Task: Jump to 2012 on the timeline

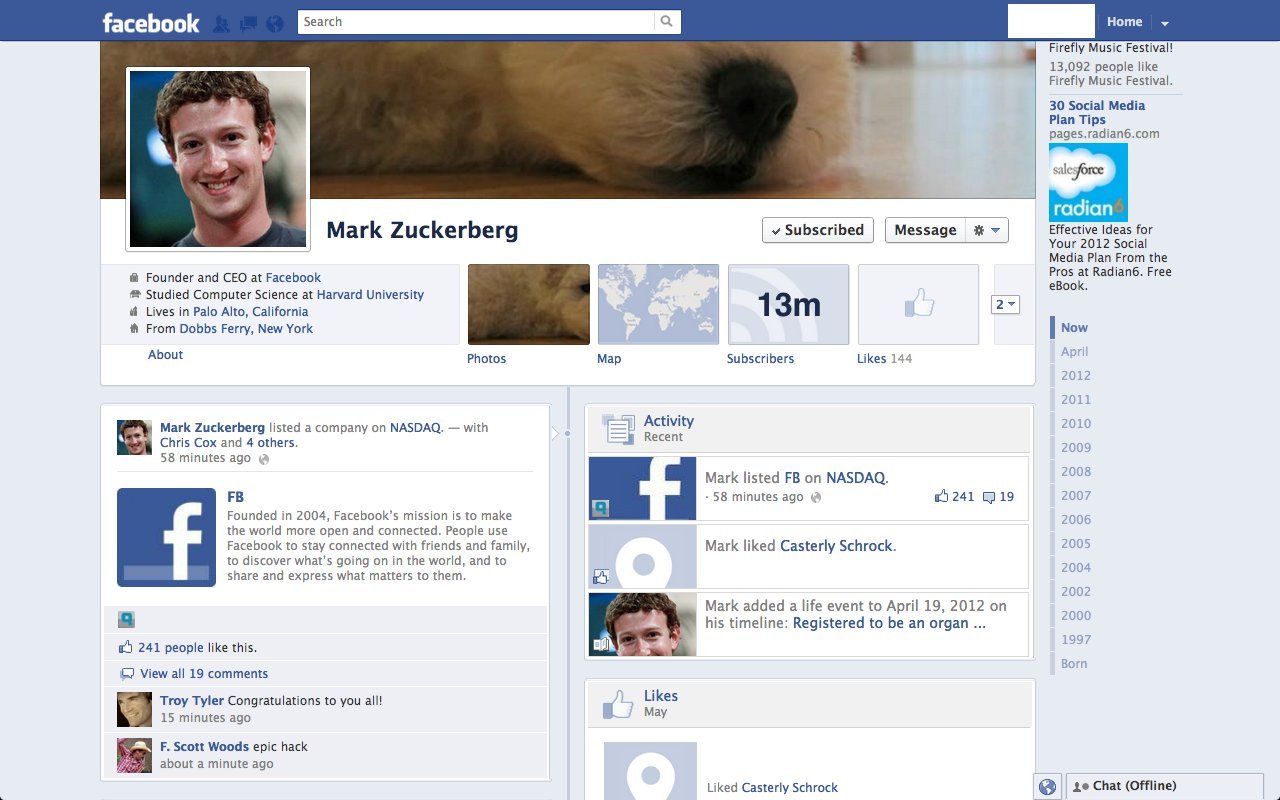Action: (1076, 376)
